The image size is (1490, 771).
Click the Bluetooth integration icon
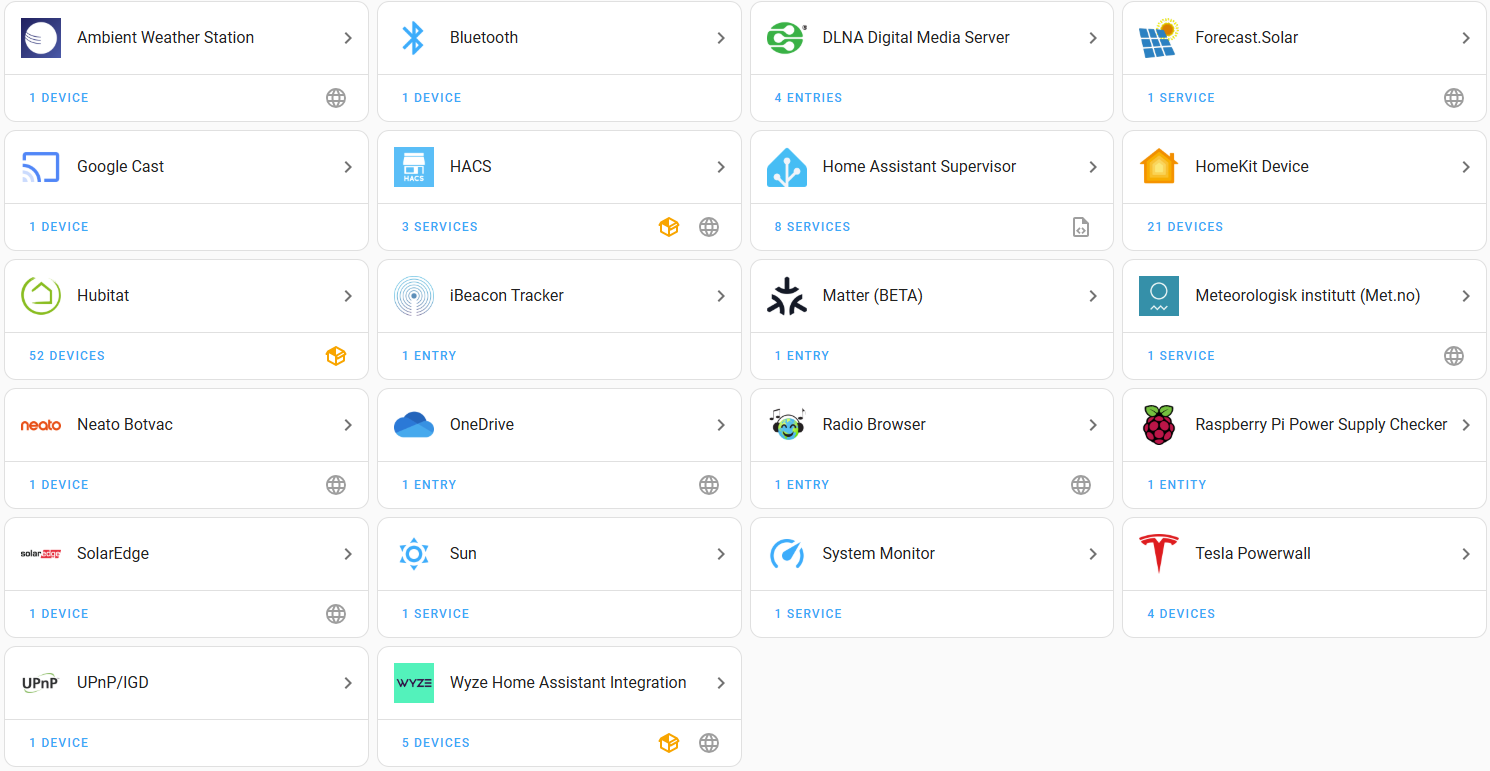point(414,38)
